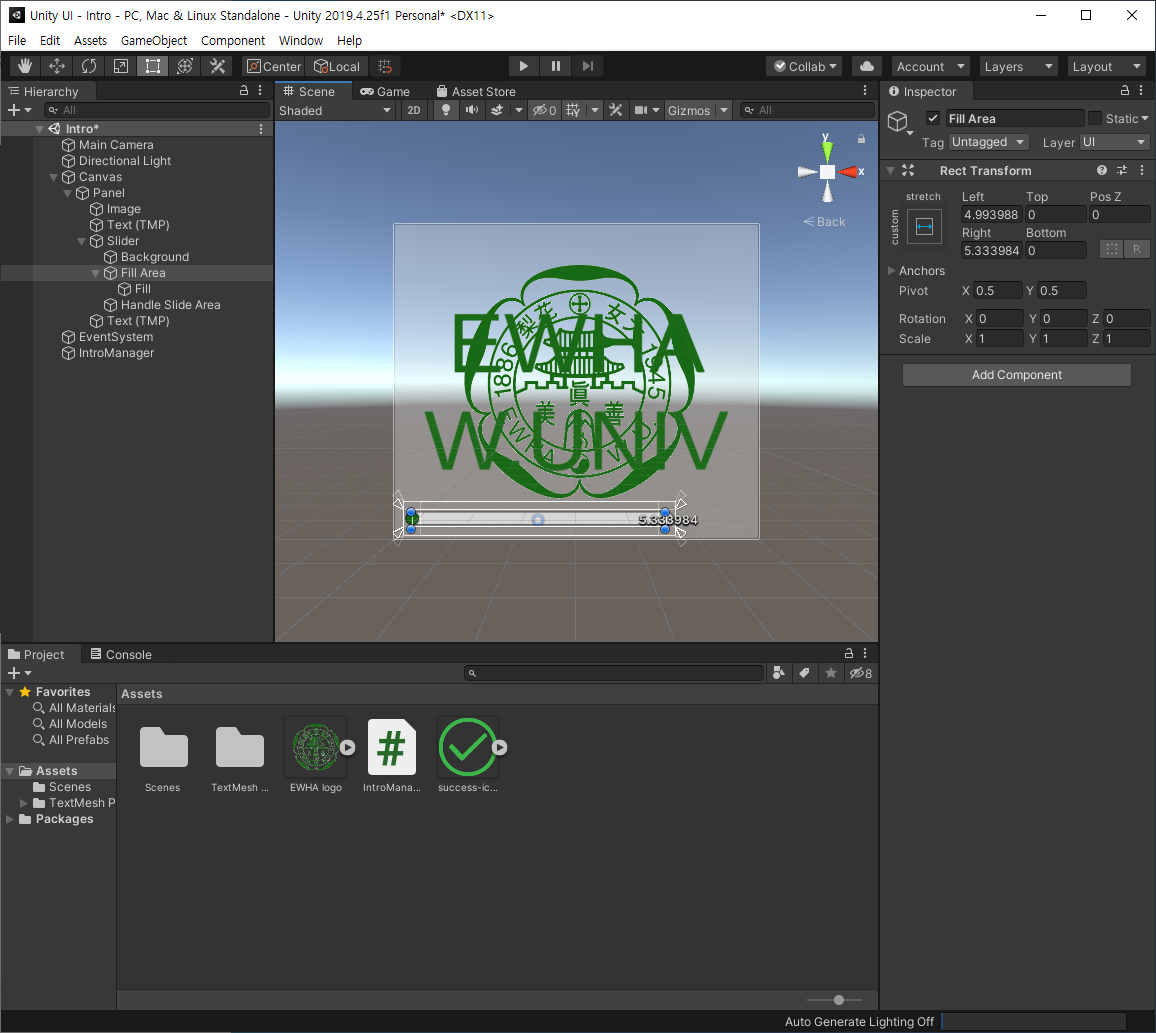Open Hierarchy panel options menu
The height and width of the screenshot is (1033, 1156).
pos(260,91)
